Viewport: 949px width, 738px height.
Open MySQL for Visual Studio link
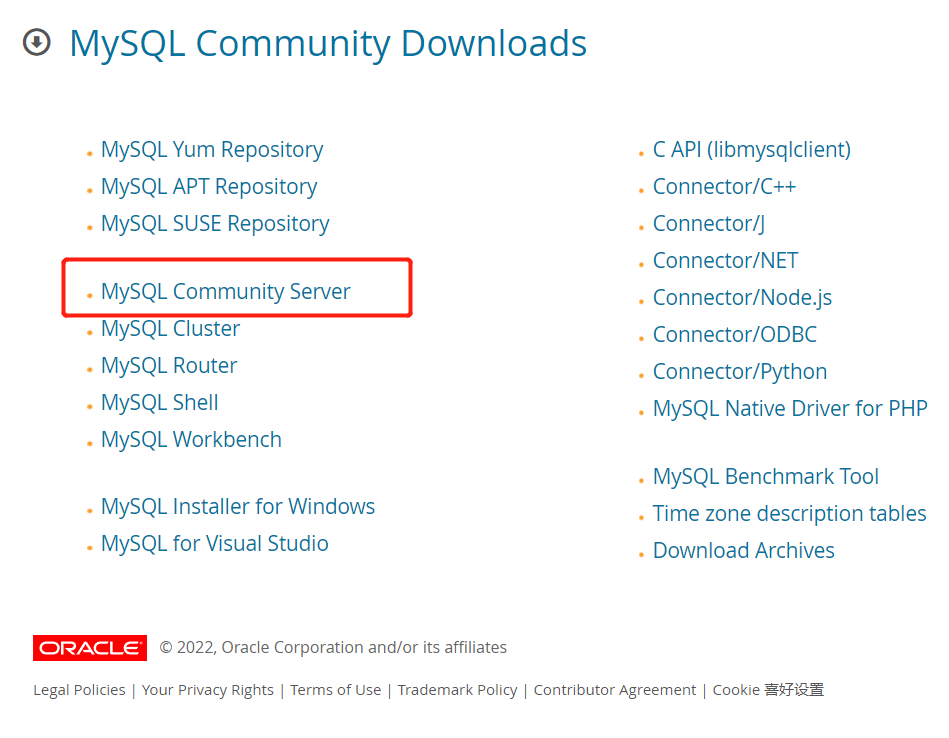[x=214, y=543]
